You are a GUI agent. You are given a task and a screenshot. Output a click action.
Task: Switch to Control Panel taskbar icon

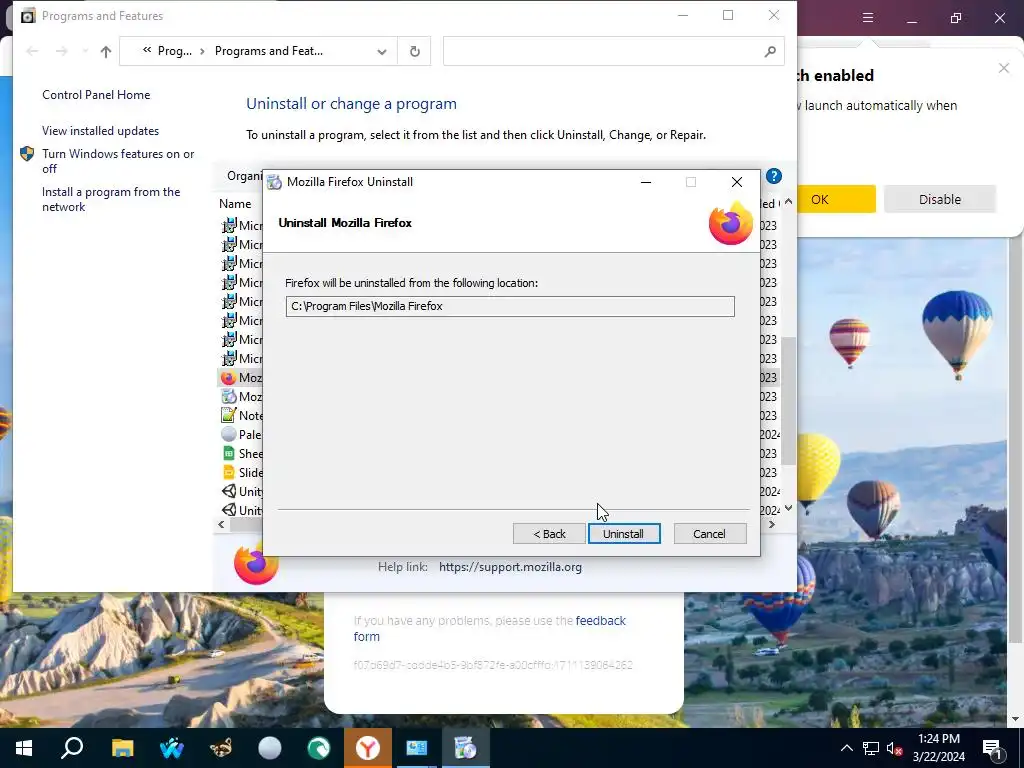tap(417, 748)
